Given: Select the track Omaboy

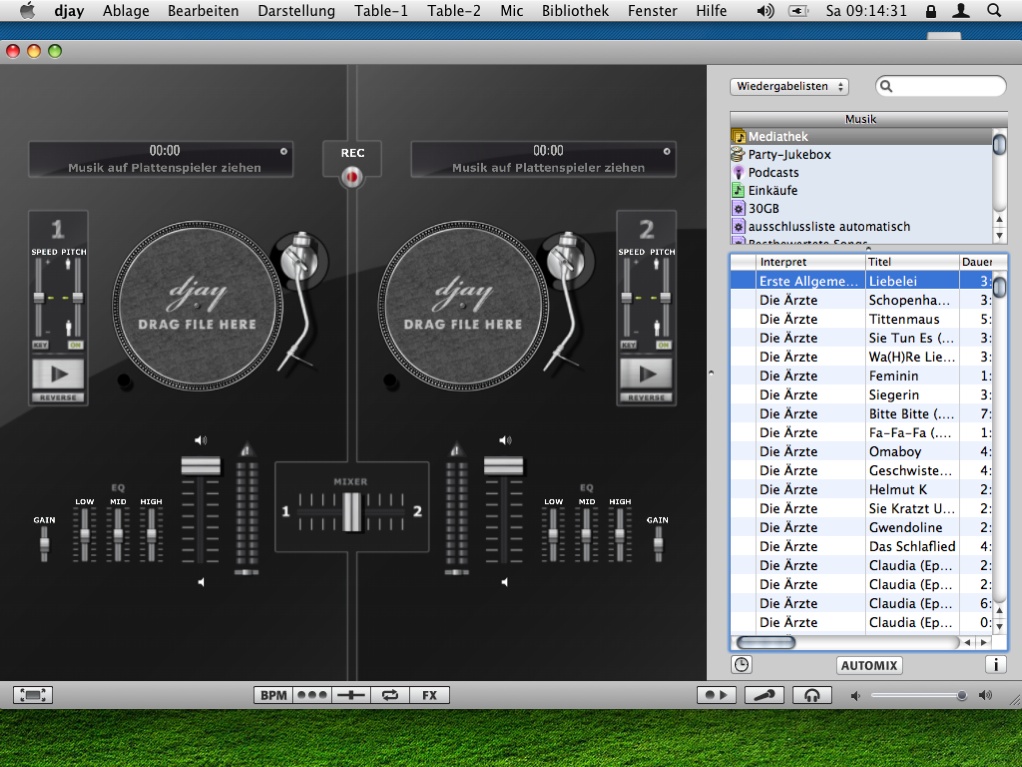Looking at the screenshot, I should tap(861, 452).
